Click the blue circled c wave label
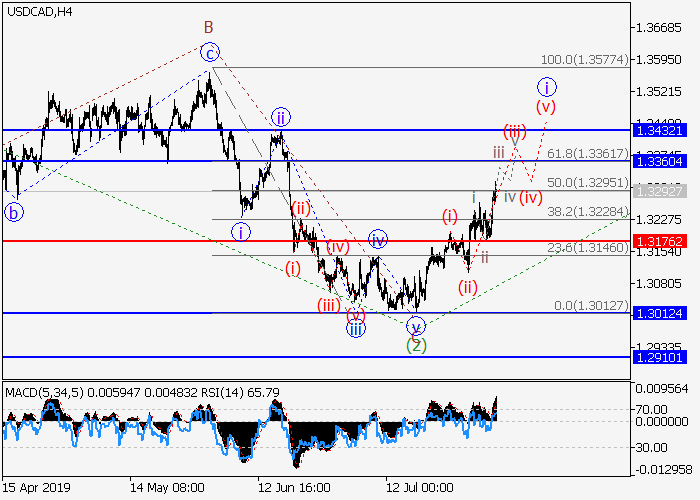 209,53
